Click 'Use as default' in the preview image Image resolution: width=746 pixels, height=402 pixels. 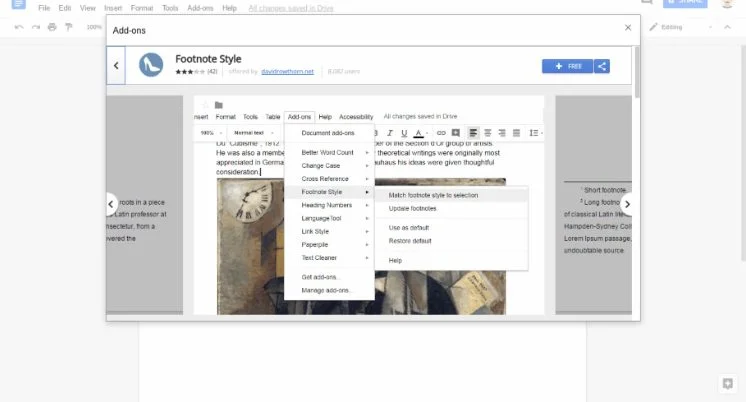tap(409, 228)
